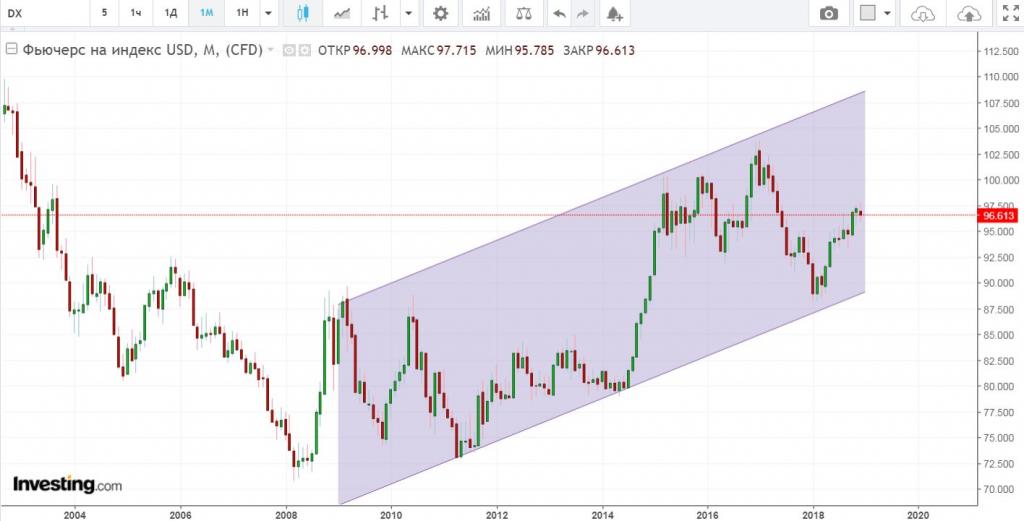Save chart layout to cloud
Viewport: 1024px width, 521px height.
(968, 14)
